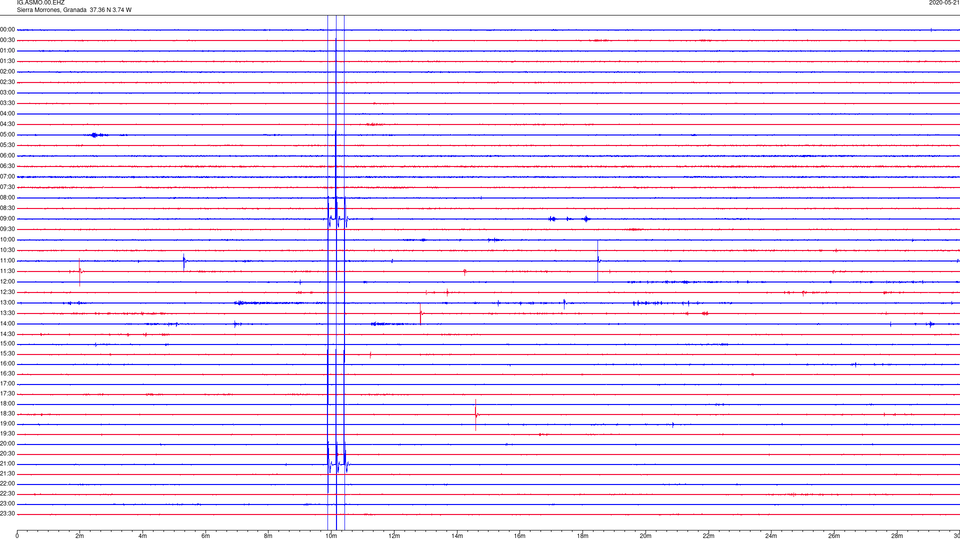Click the 6m tick label on time axis

(206, 536)
